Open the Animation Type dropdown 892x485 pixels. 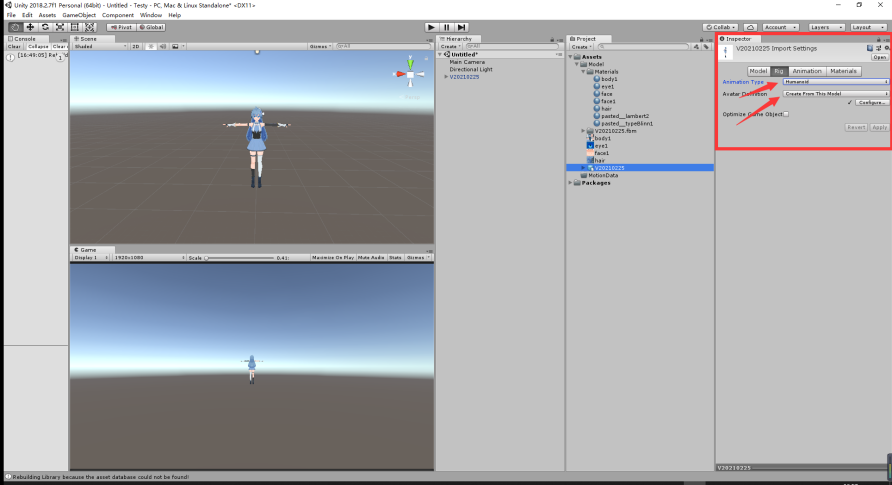pyautogui.click(x=836, y=82)
